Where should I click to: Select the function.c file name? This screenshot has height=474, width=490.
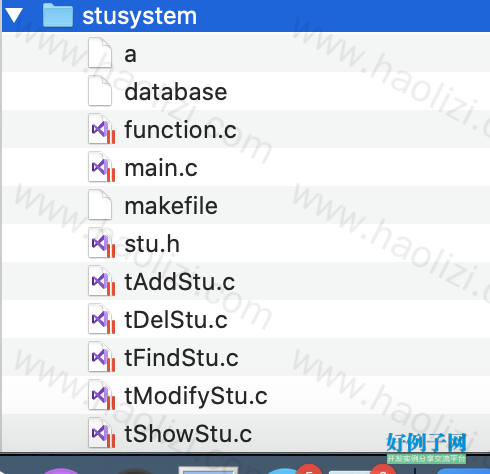(x=180, y=129)
